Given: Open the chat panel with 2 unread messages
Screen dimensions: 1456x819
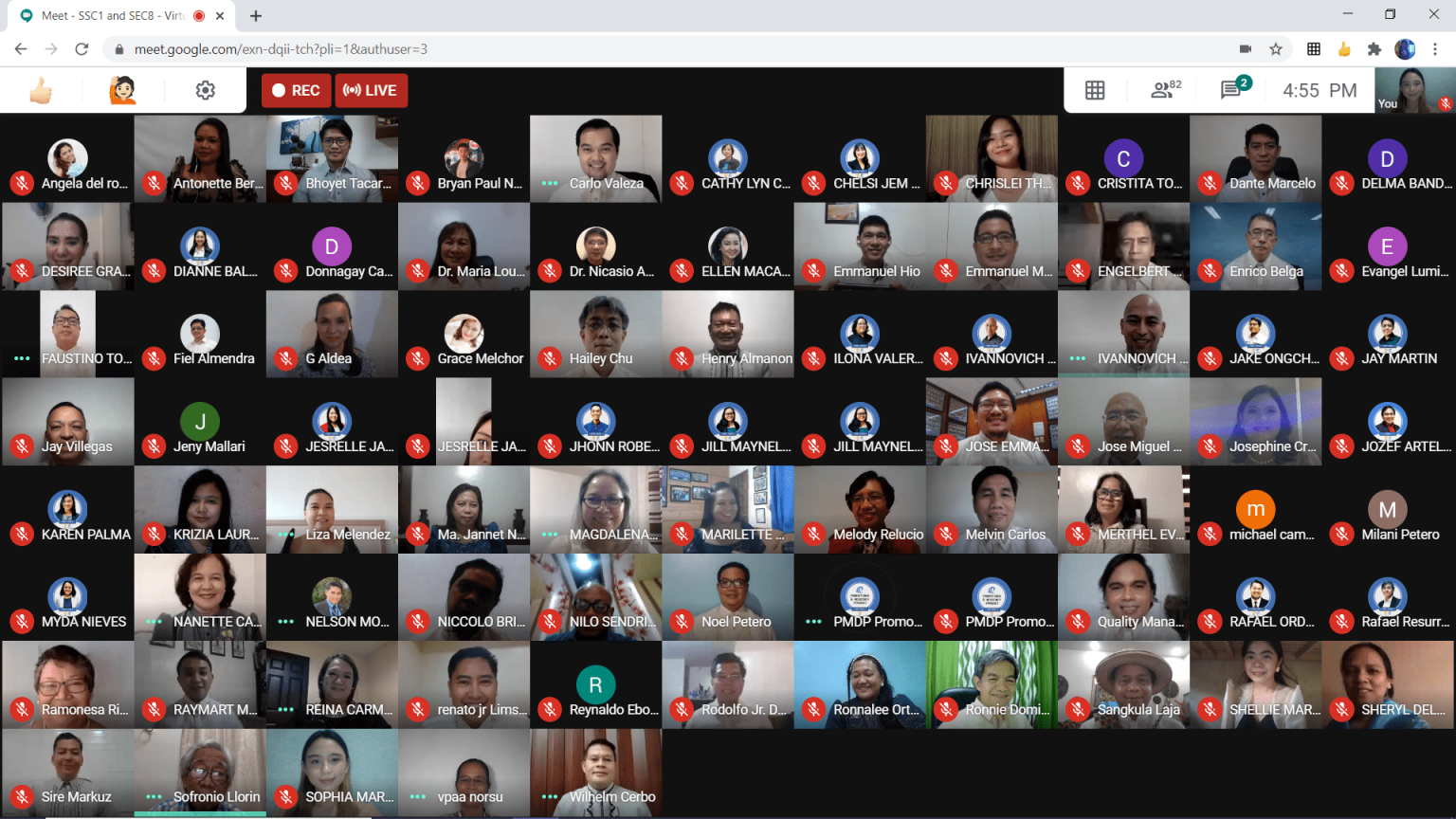Looking at the screenshot, I should [x=1229, y=89].
